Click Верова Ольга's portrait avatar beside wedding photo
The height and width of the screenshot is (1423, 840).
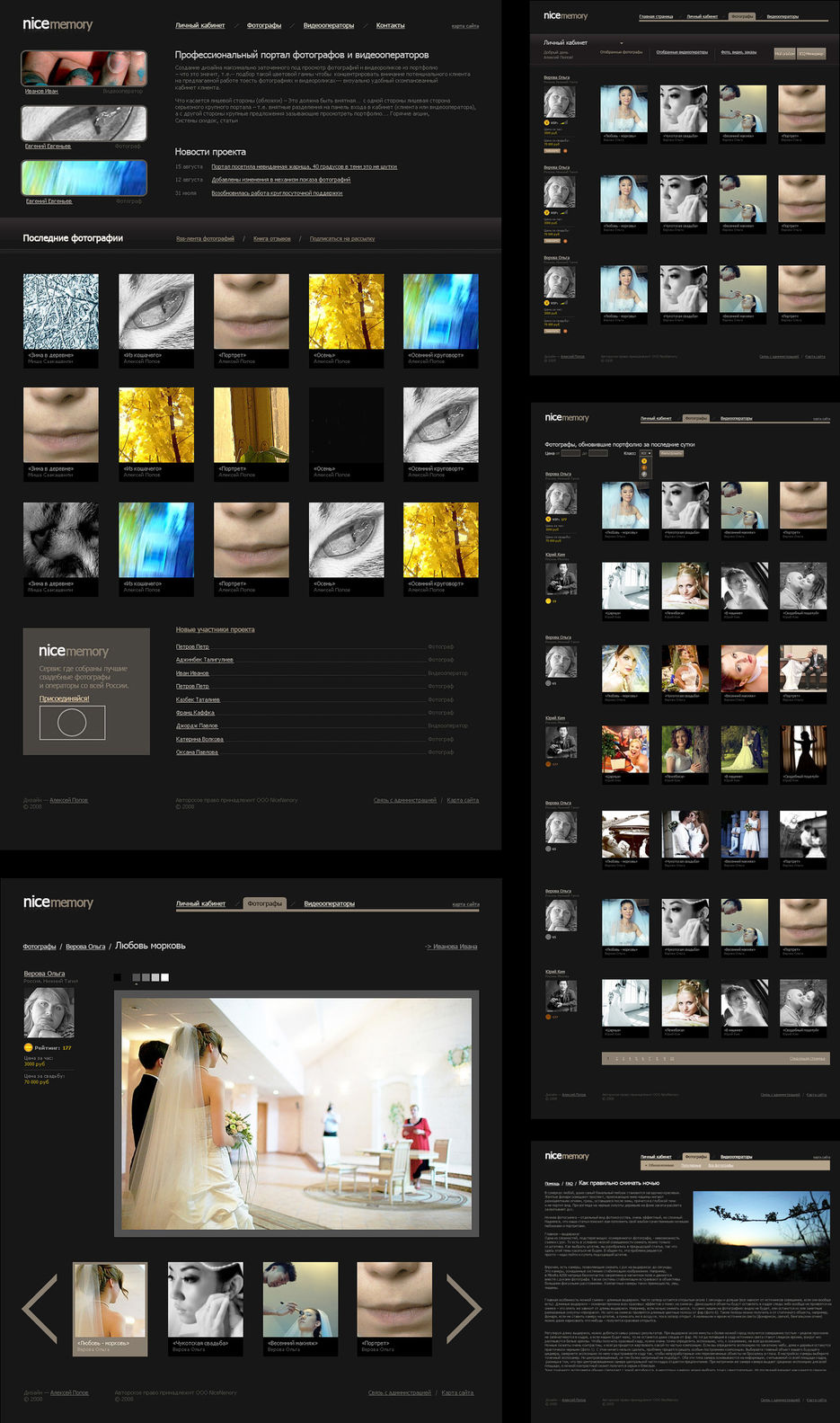(x=49, y=1011)
